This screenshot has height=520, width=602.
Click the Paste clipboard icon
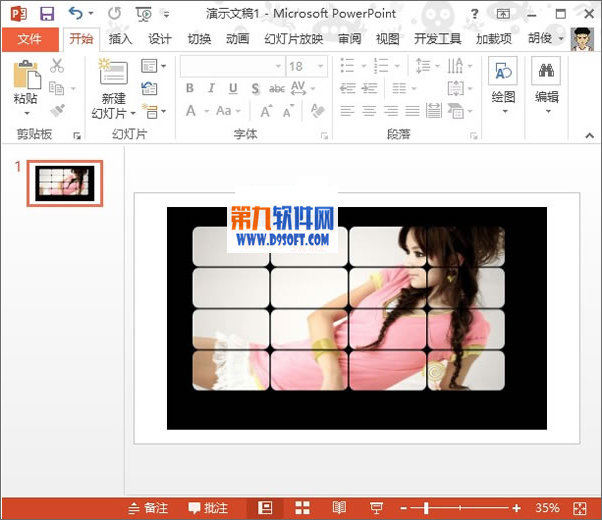click(26, 74)
